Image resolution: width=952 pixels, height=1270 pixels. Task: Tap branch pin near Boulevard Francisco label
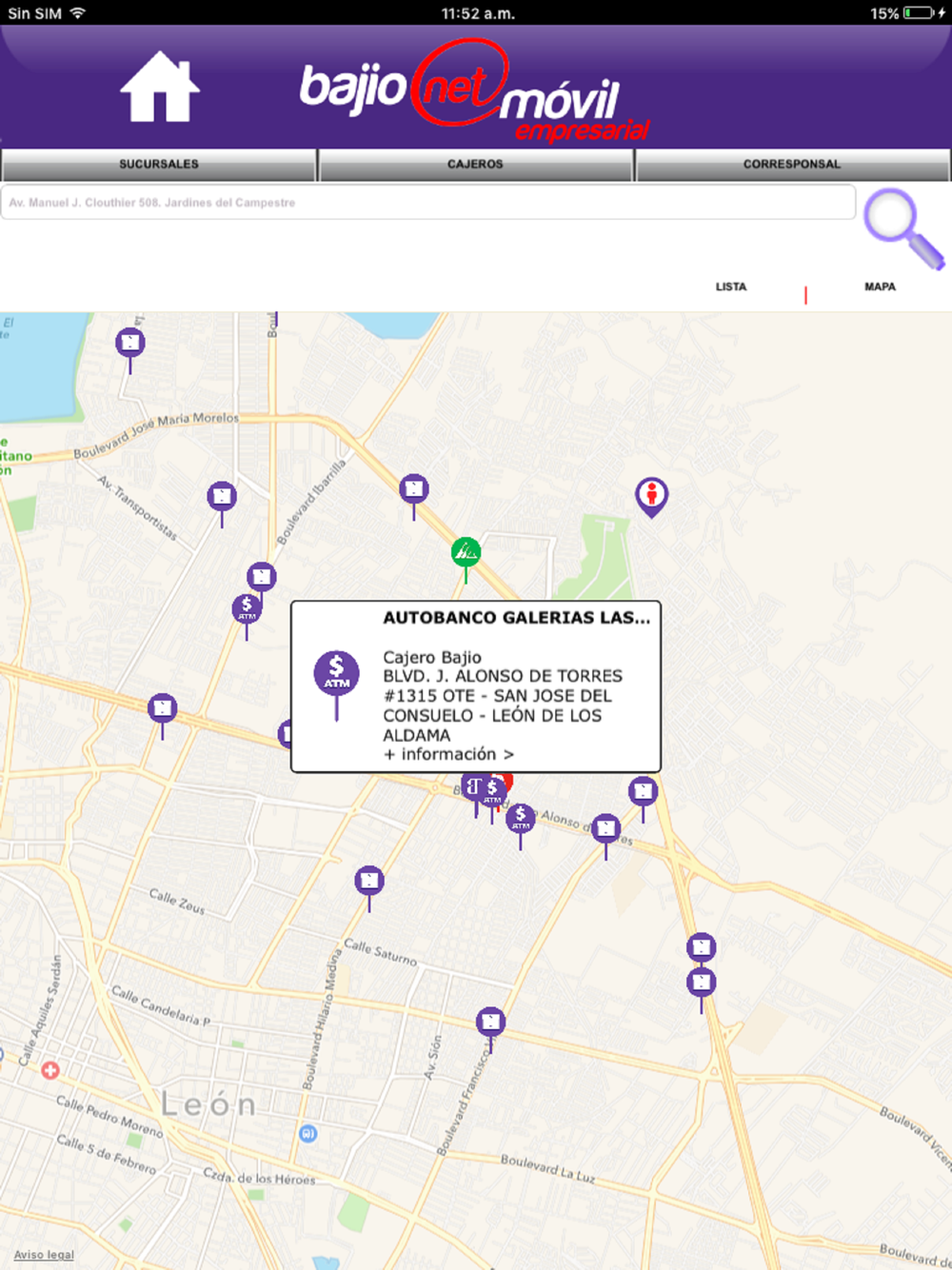tap(490, 1022)
